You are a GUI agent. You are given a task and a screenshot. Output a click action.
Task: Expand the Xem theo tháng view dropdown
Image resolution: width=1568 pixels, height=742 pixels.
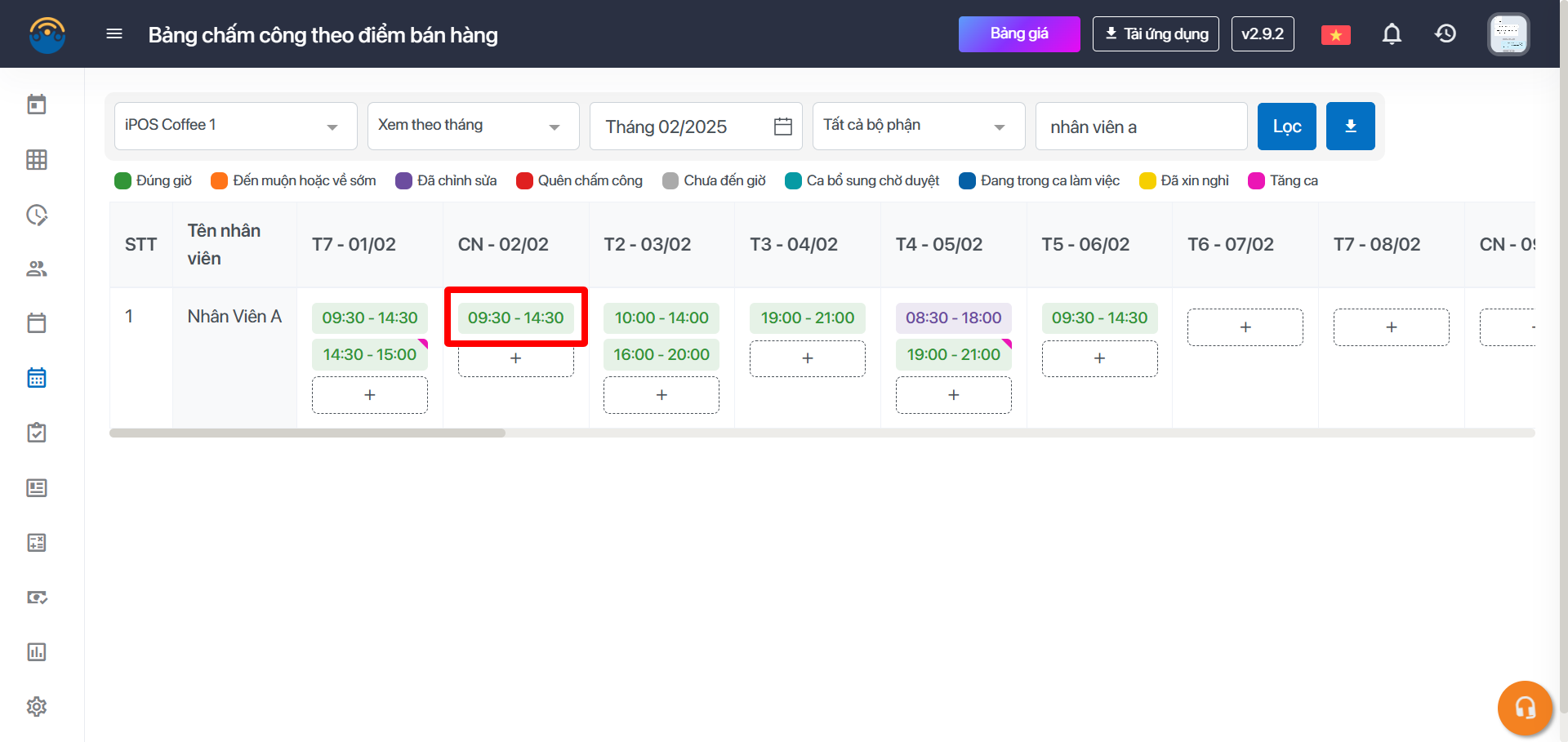coord(473,126)
